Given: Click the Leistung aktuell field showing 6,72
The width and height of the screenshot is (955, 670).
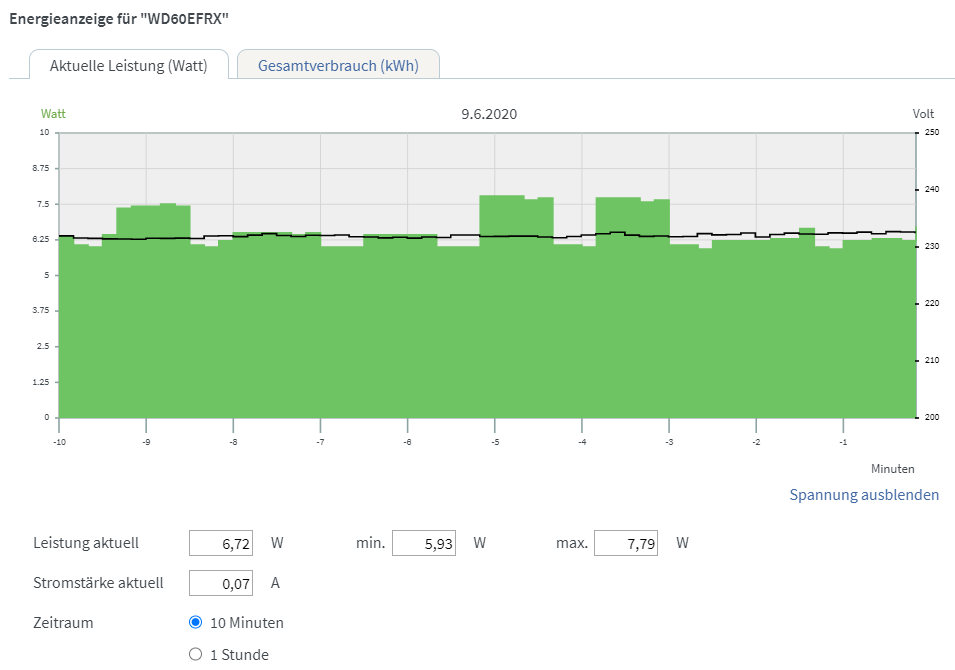Looking at the screenshot, I should pos(220,543).
